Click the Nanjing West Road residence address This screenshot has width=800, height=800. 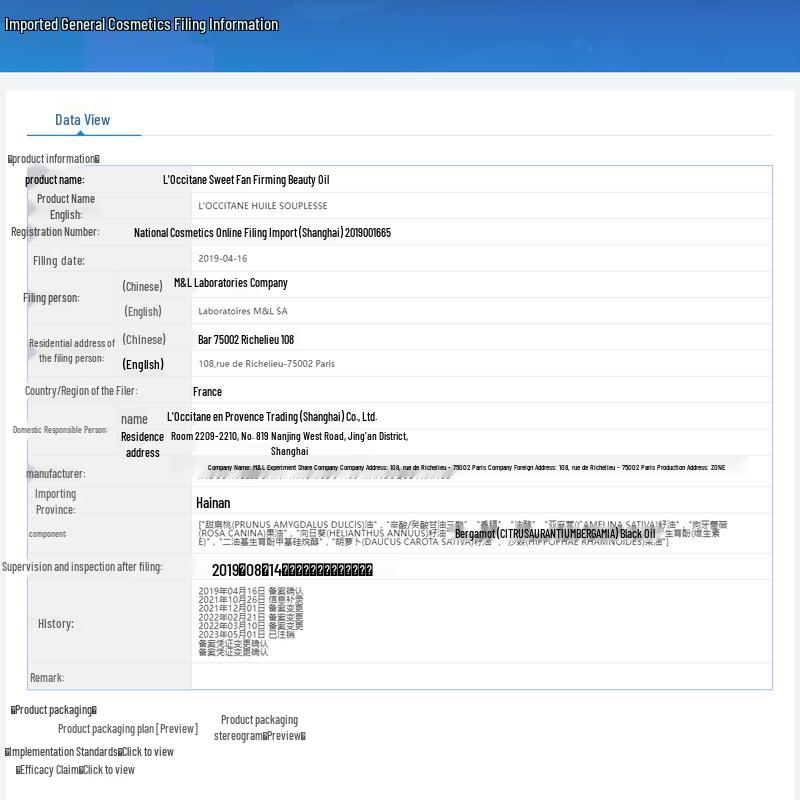[x=289, y=437]
